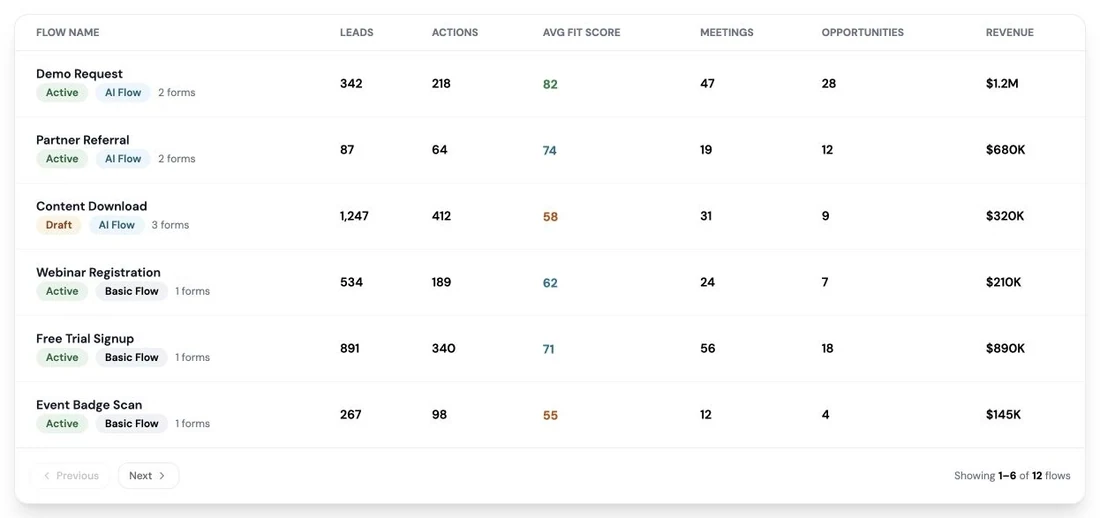Sort by the Actions column header
The width and height of the screenshot is (1100, 518).
(x=455, y=32)
